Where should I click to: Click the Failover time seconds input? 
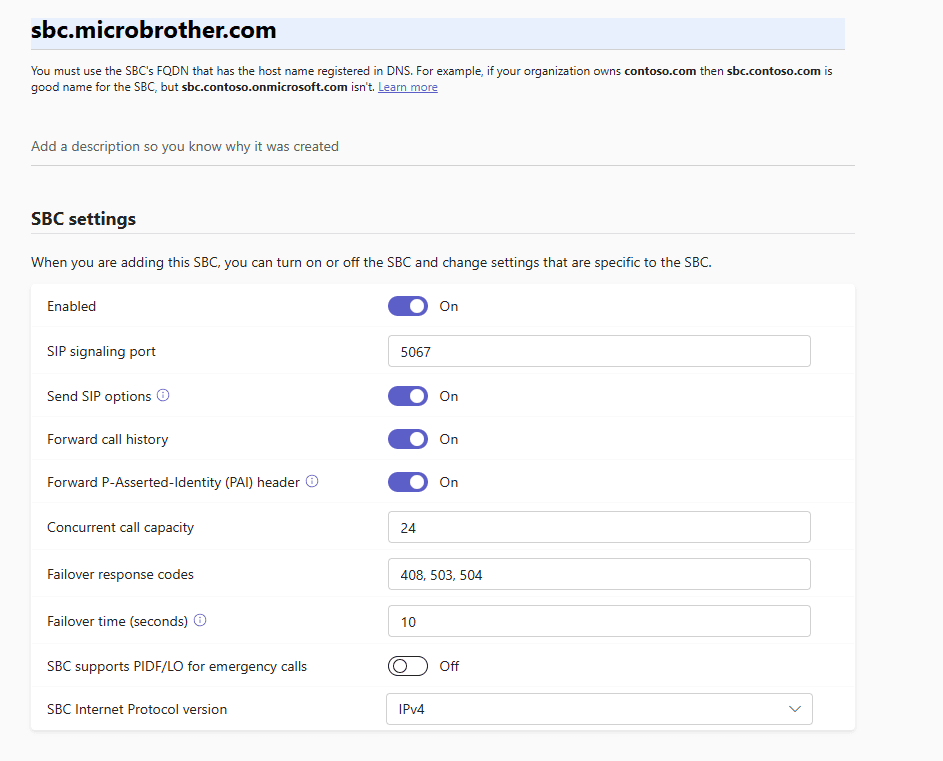(598, 621)
